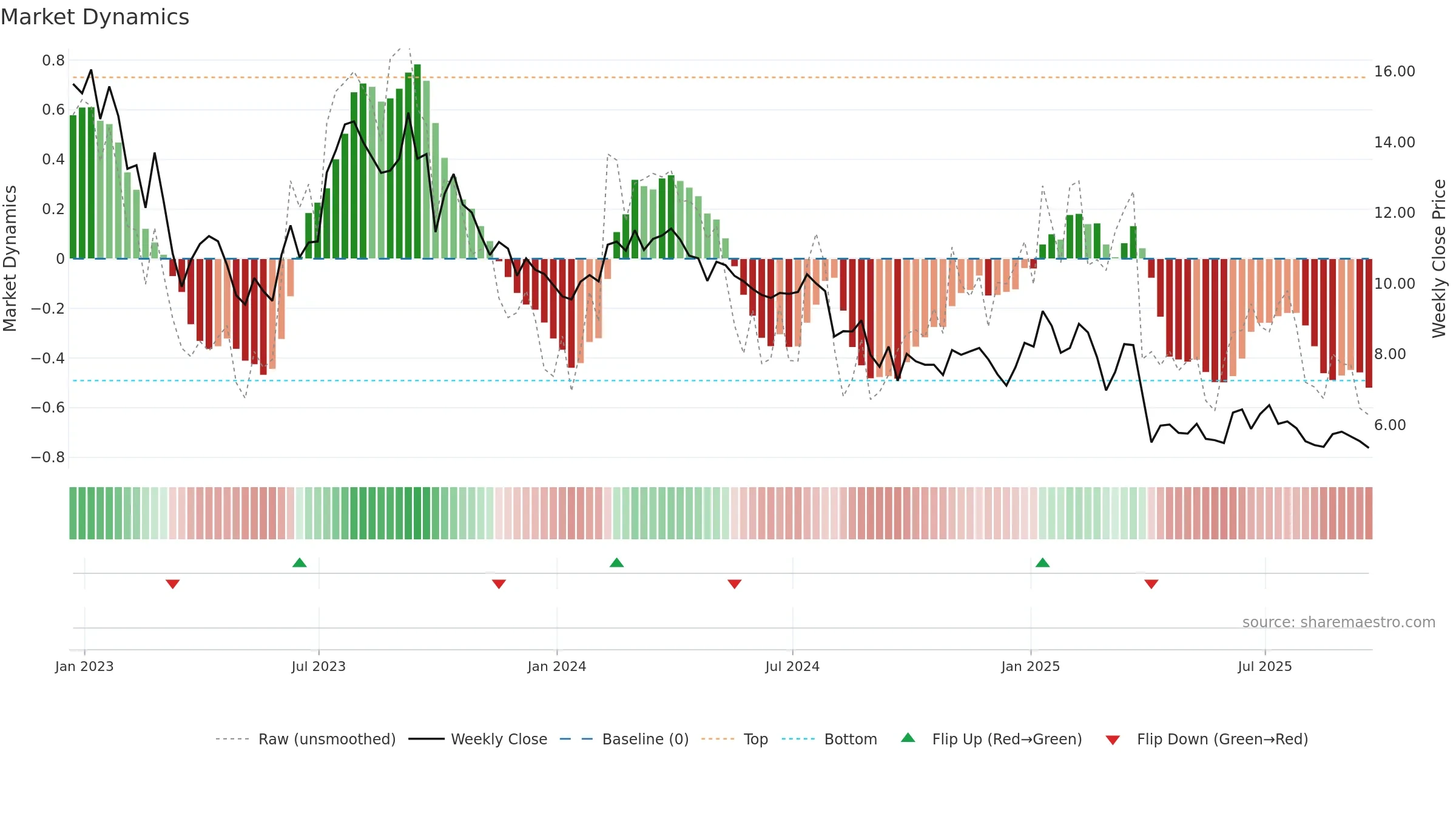Click the red Flip Down legend triangle icon

pos(1113,740)
